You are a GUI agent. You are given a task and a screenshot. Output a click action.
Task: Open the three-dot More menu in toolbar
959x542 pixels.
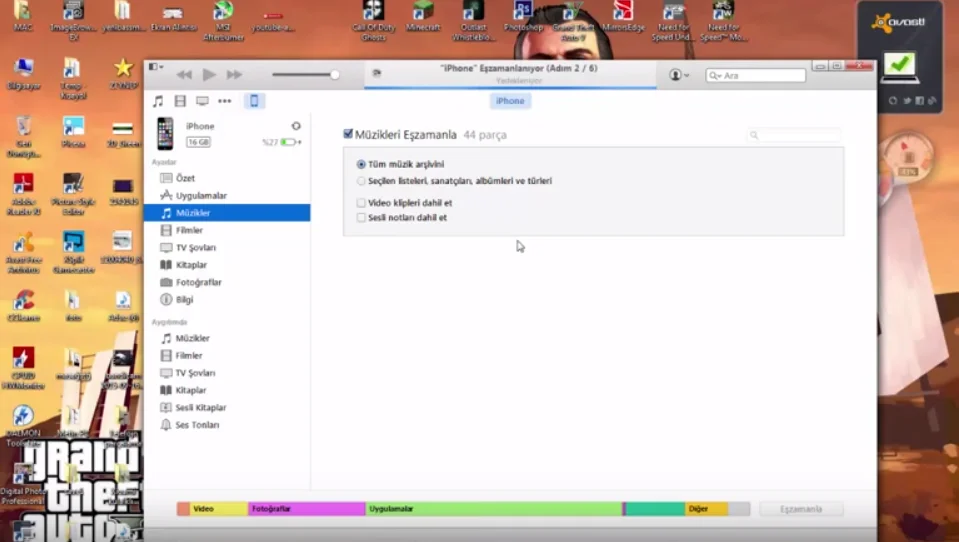coord(224,101)
